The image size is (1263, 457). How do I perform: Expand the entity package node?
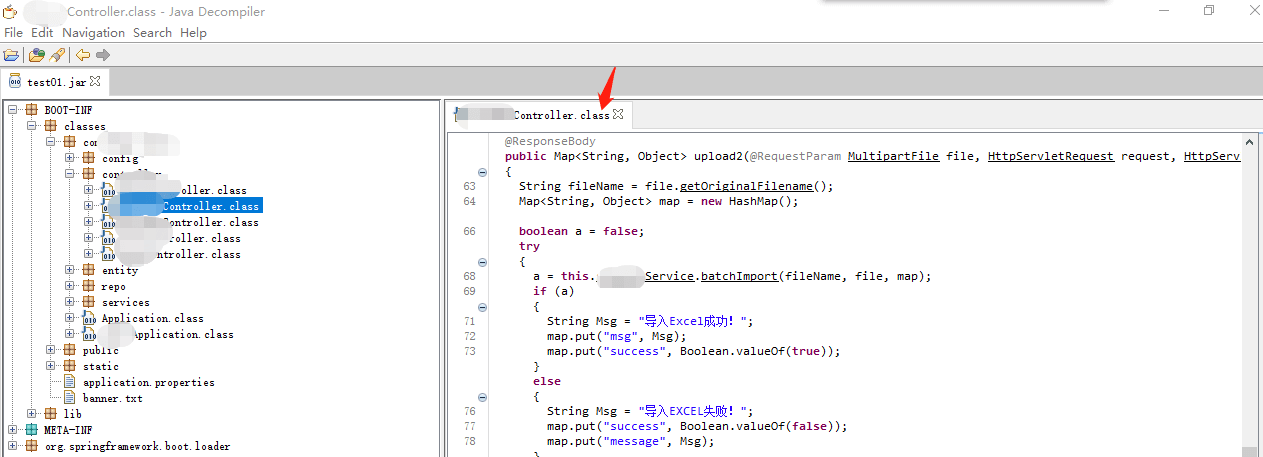70,270
